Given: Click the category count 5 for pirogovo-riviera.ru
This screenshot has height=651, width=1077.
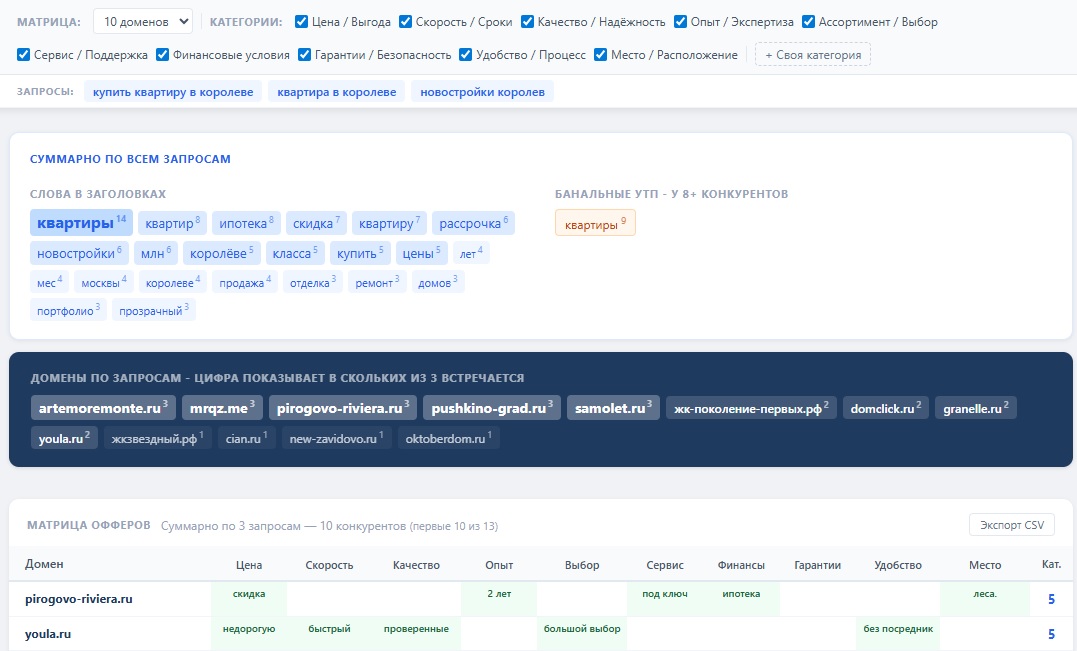Looking at the screenshot, I should (x=1051, y=599).
